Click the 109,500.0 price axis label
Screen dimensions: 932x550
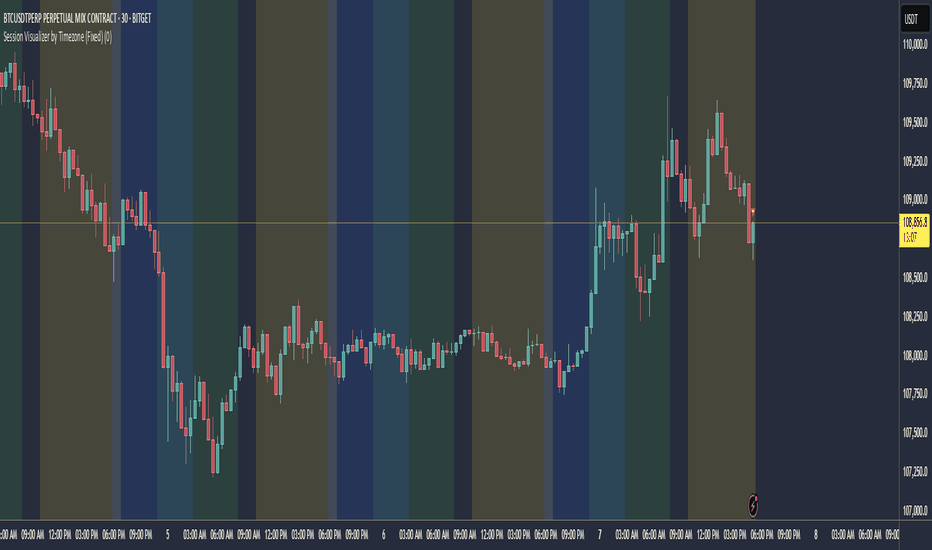pyautogui.click(x=915, y=122)
